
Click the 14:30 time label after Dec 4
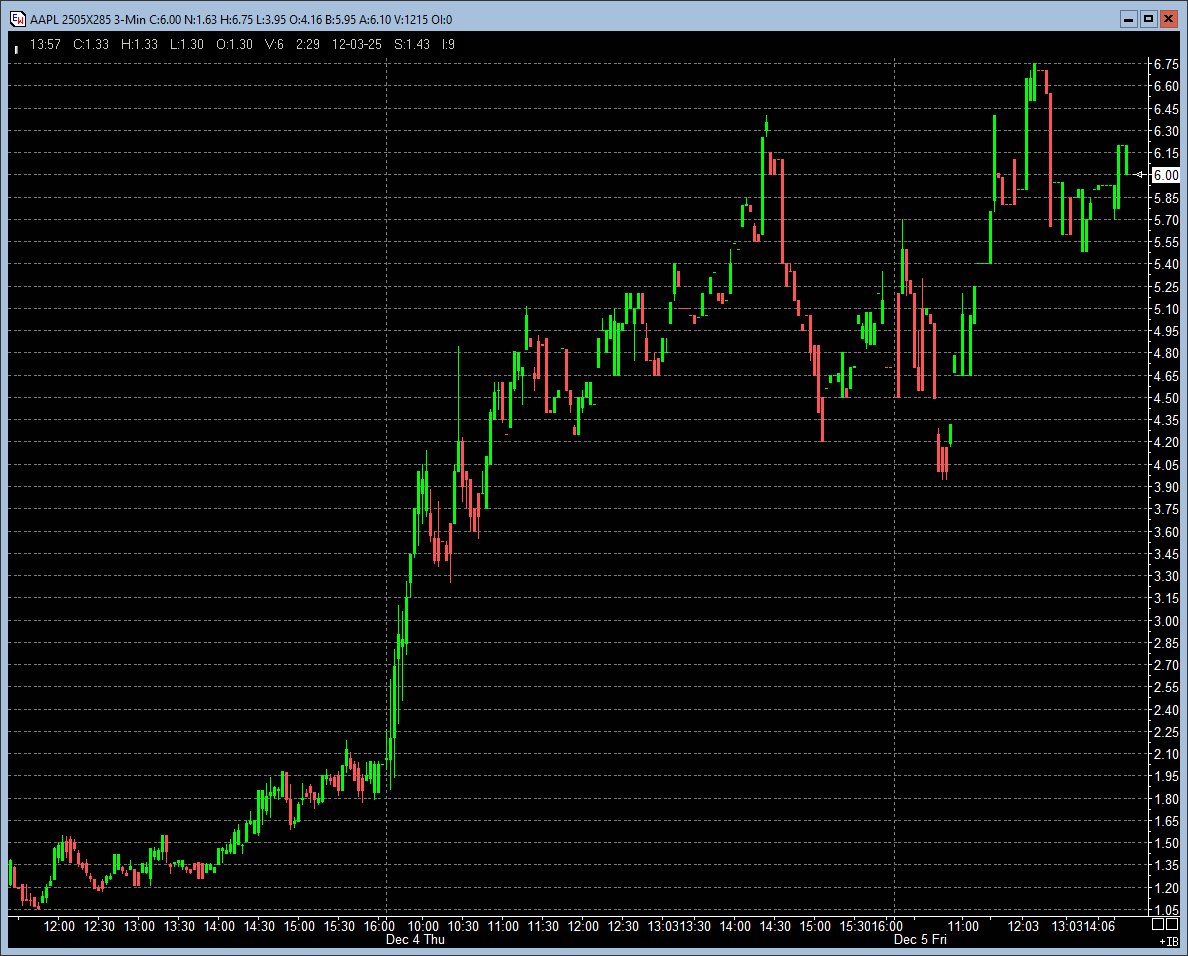coord(774,927)
